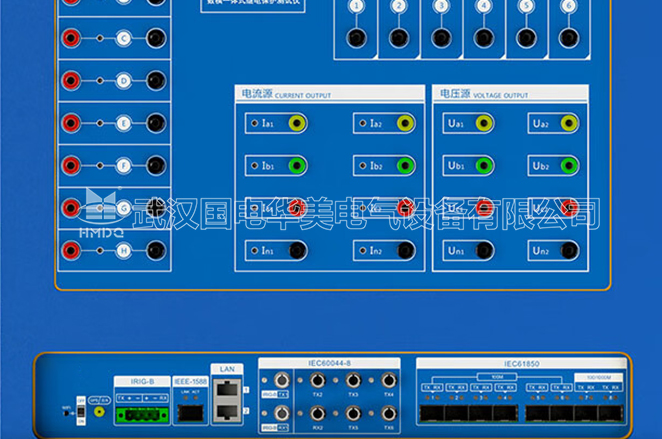Select the black Un1 voltage jack
Image resolution: width=662 pixels, height=439 pixels.
coord(484,251)
